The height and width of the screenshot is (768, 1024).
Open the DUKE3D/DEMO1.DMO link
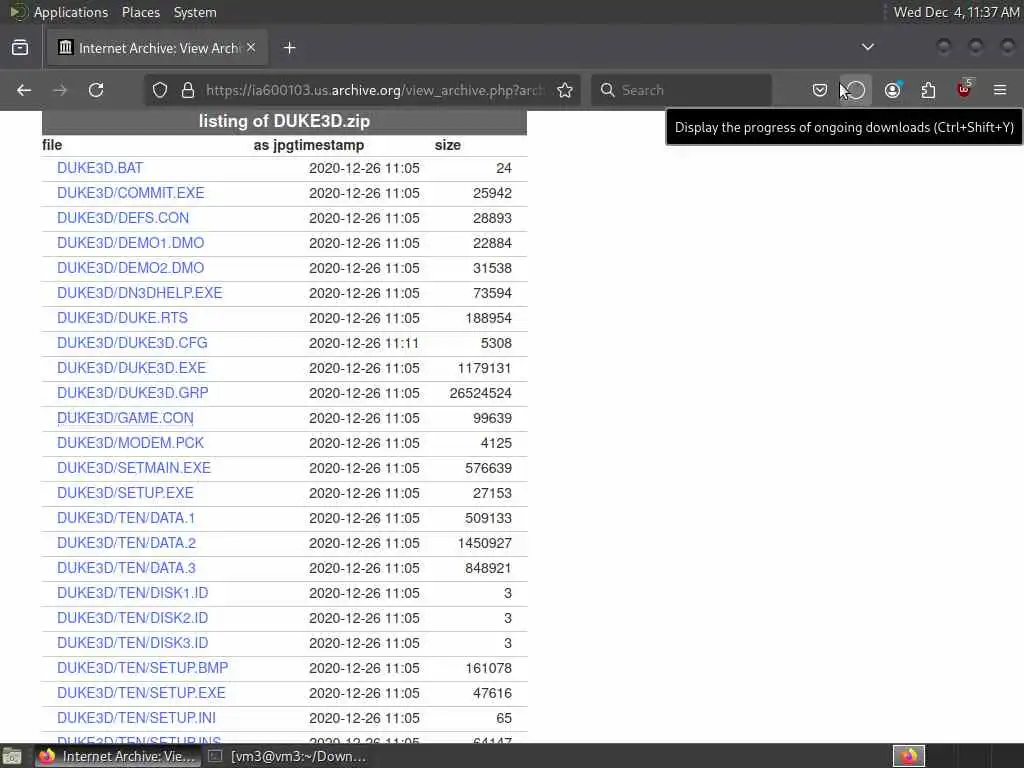click(x=131, y=243)
